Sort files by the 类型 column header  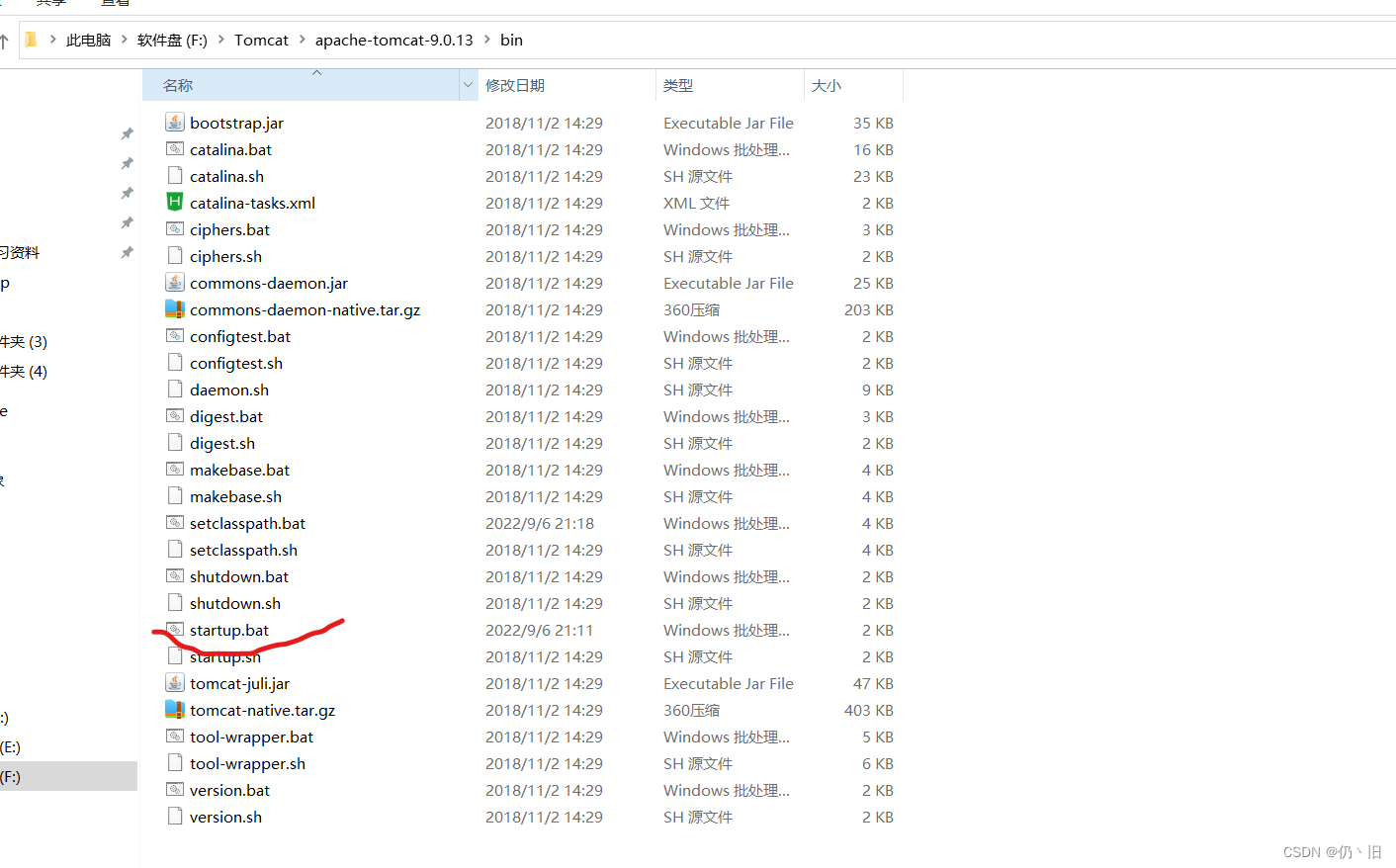pyautogui.click(x=730, y=85)
